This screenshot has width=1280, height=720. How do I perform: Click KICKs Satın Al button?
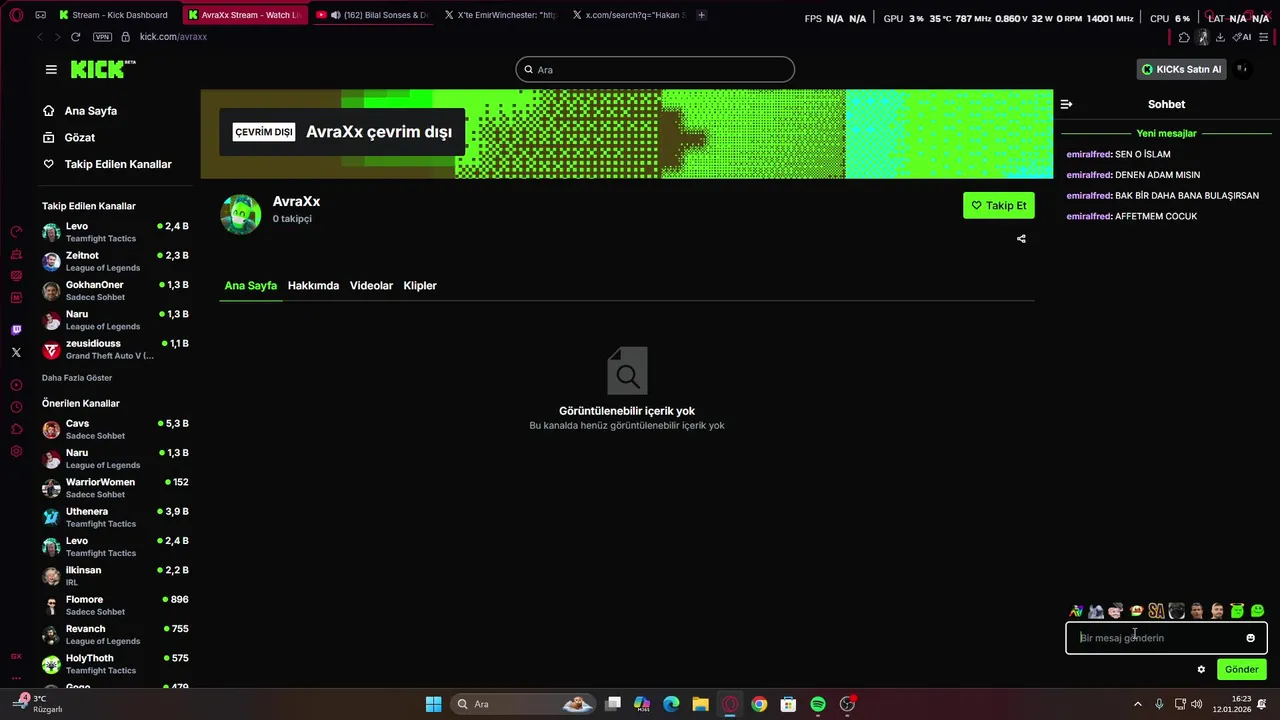[1181, 69]
